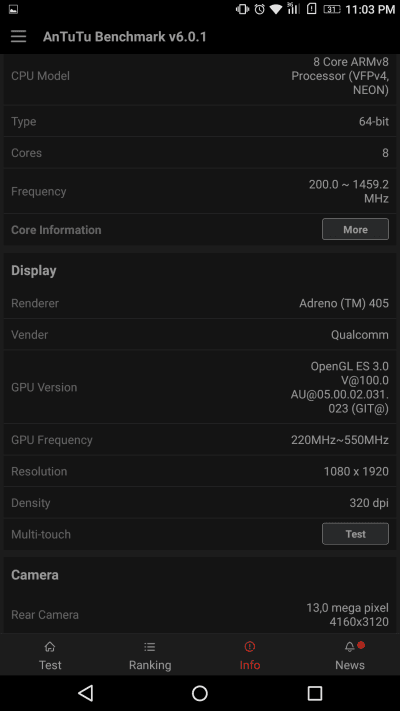Tap the Test tab home icon
The height and width of the screenshot is (711, 400).
[50, 647]
